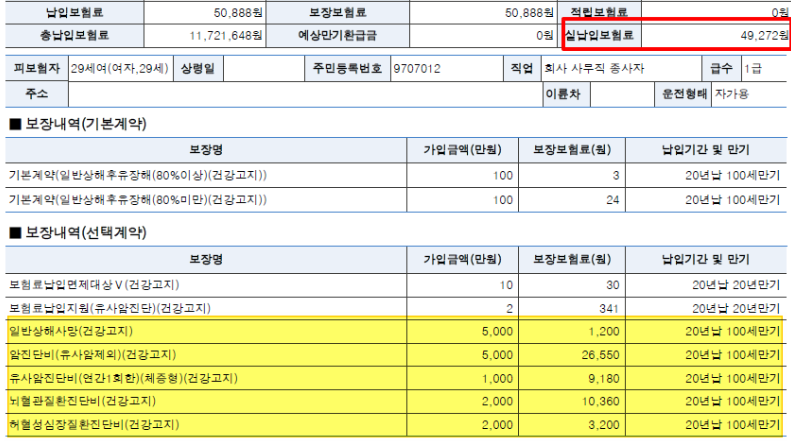The width and height of the screenshot is (791, 441).
Task: Click the 주소 label cell
Action: point(37,94)
